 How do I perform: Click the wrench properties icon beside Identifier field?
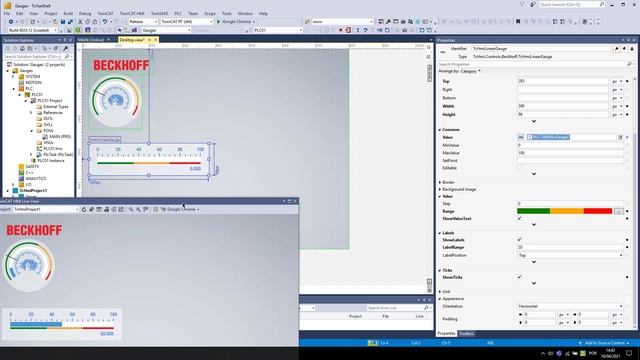click(x=616, y=49)
